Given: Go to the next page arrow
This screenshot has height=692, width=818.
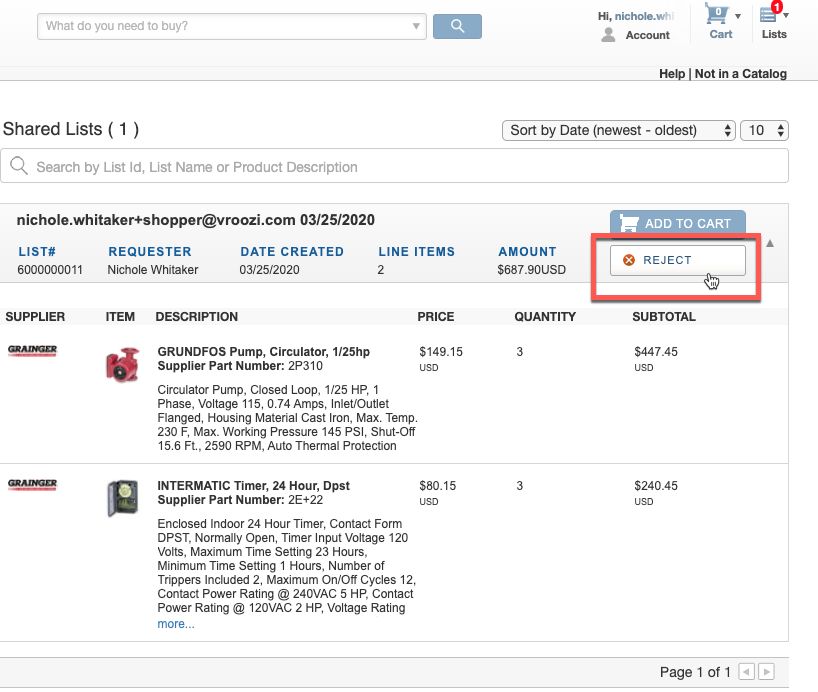Looking at the screenshot, I should (x=766, y=672).
